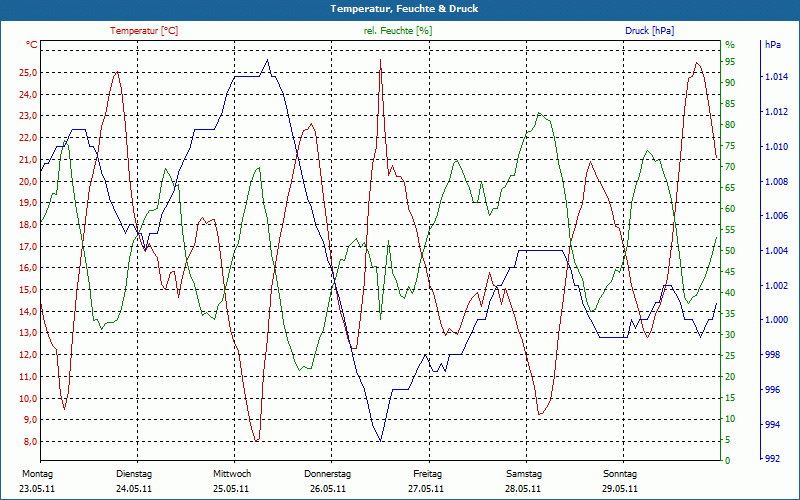Click the '994' pressure axis value

click(x=772, y=424)
